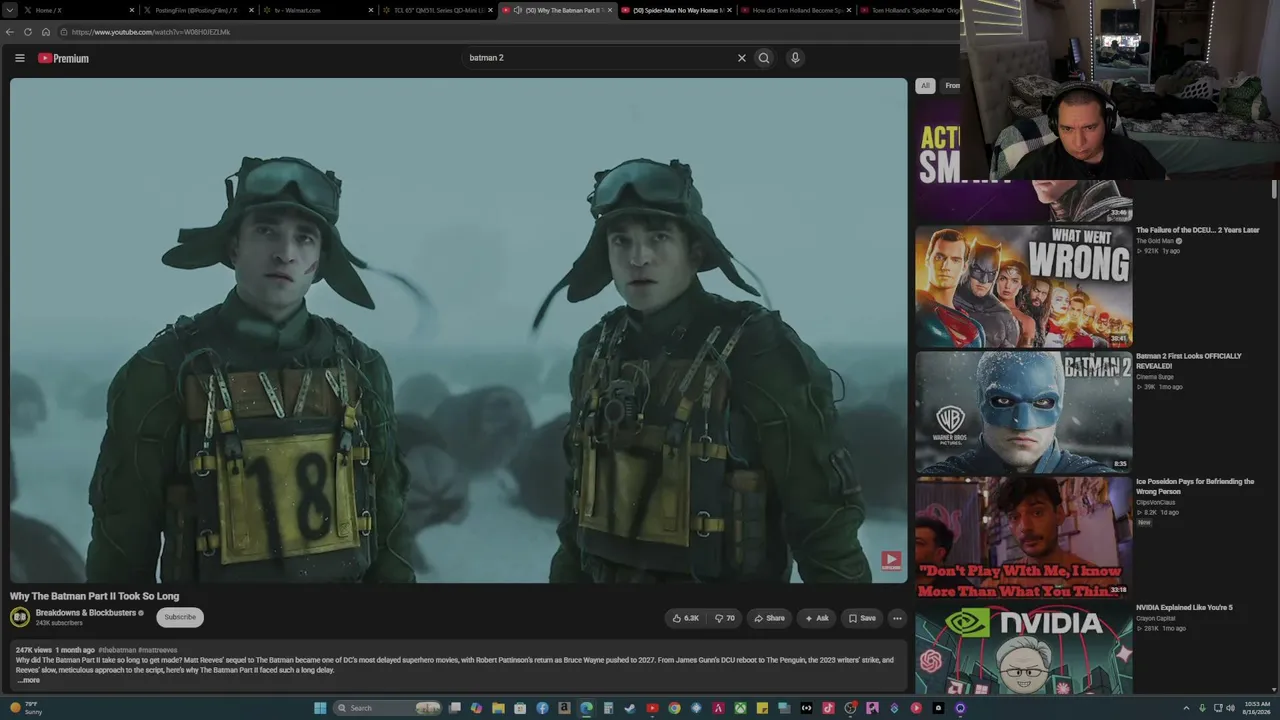Open the Xbox app on taskbar

(740, 708)
